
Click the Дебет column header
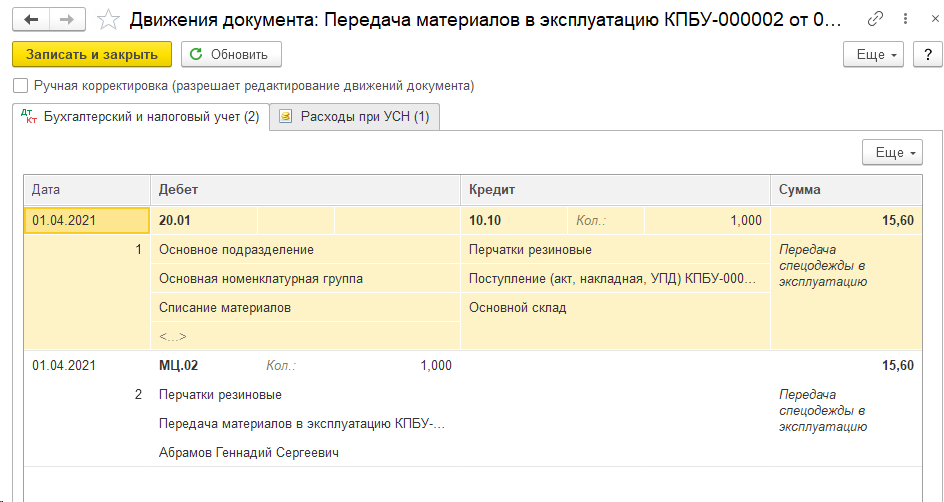pyautogui.click(x=305, y=190)
